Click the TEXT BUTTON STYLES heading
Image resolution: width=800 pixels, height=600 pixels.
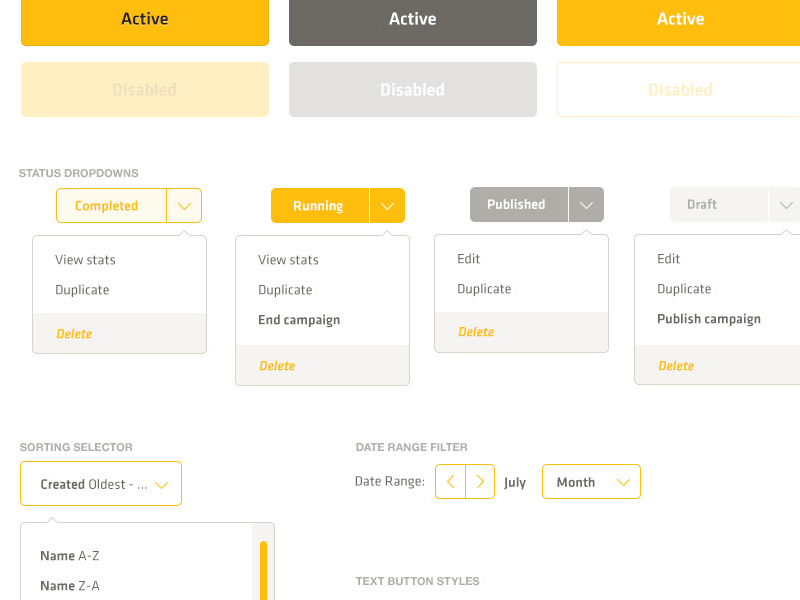[418, 581]
